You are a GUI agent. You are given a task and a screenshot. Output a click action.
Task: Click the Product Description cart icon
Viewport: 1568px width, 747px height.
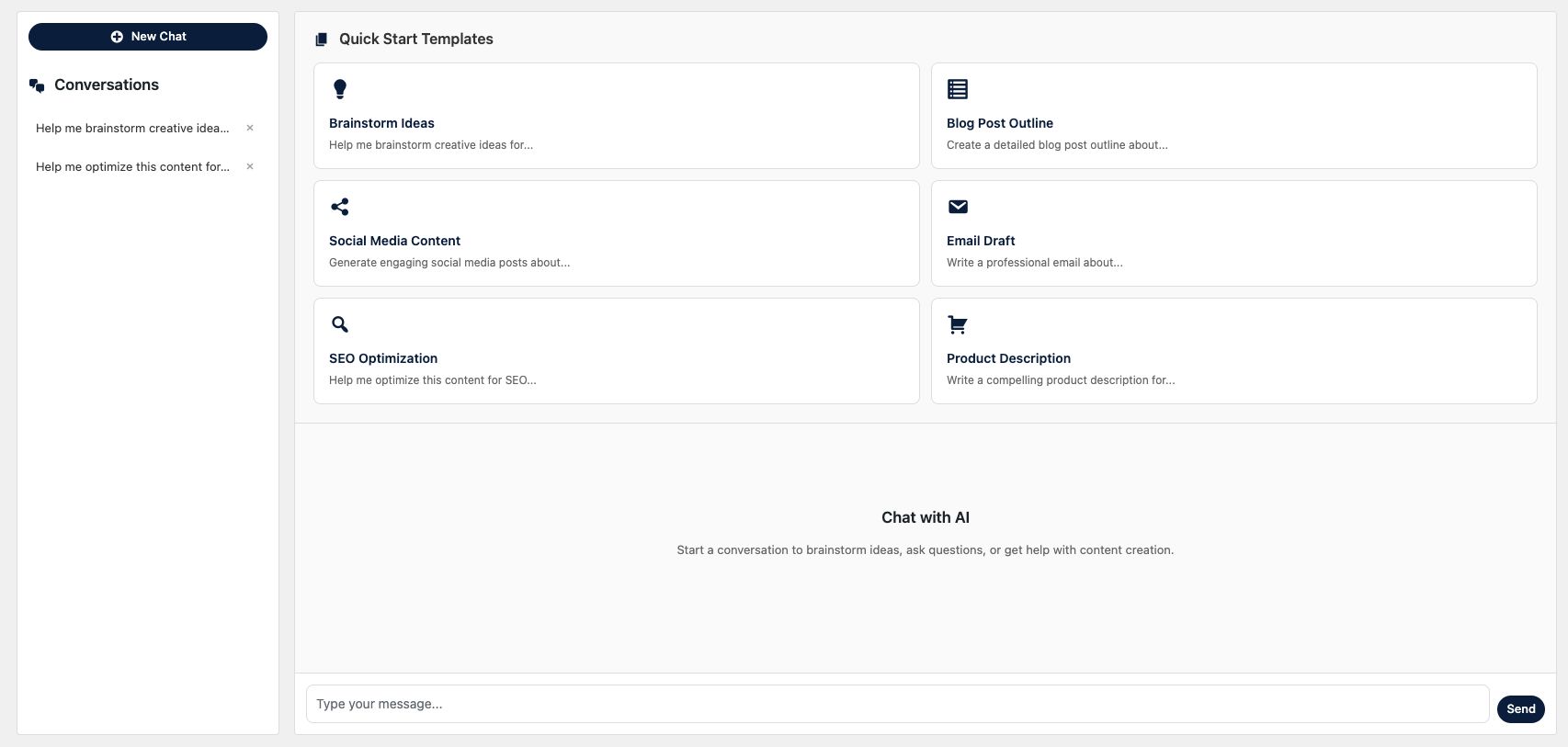(x=958, y=324)
